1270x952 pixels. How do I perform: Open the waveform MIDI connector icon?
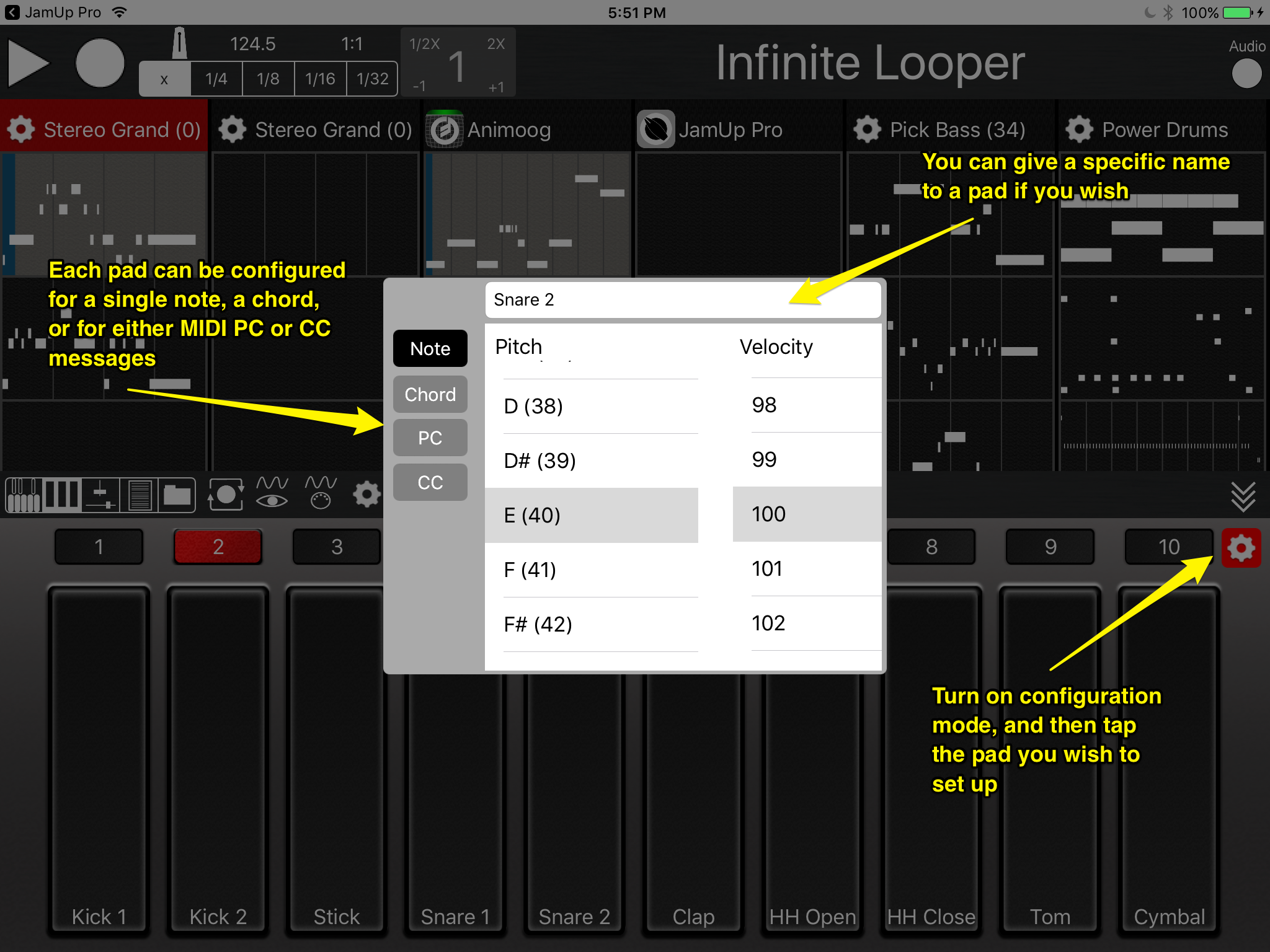click(321, 492)
